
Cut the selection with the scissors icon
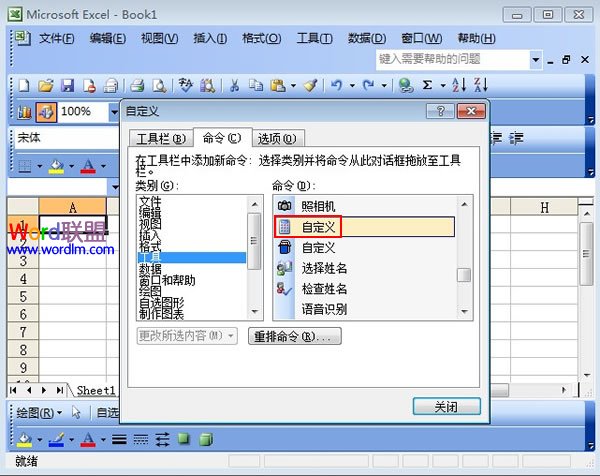click(234, 85)
